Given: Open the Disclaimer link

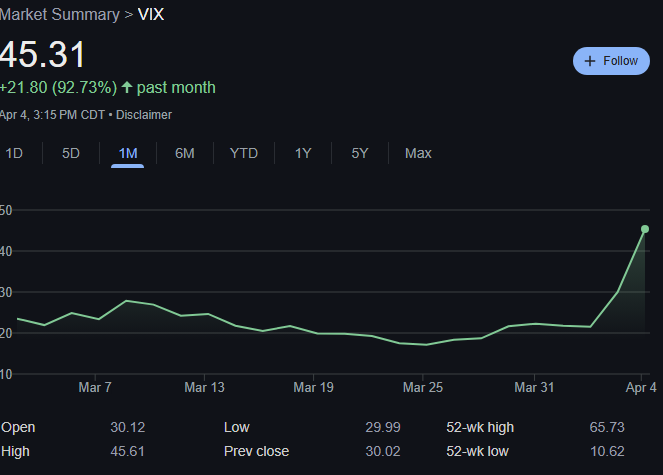Looking at the screenshot, I should coord(144,115).
